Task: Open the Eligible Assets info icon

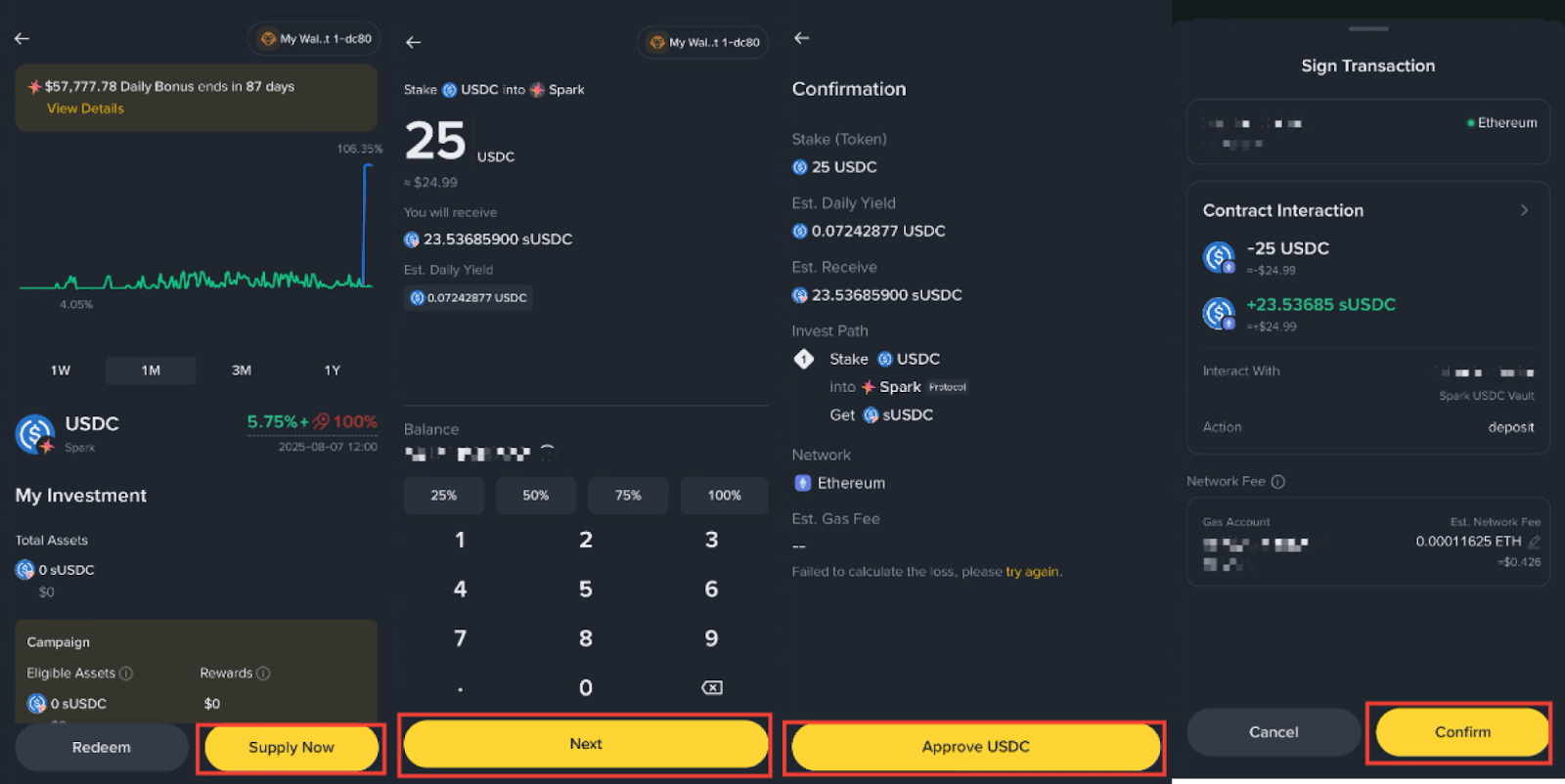Action: (x=125, y=674)
